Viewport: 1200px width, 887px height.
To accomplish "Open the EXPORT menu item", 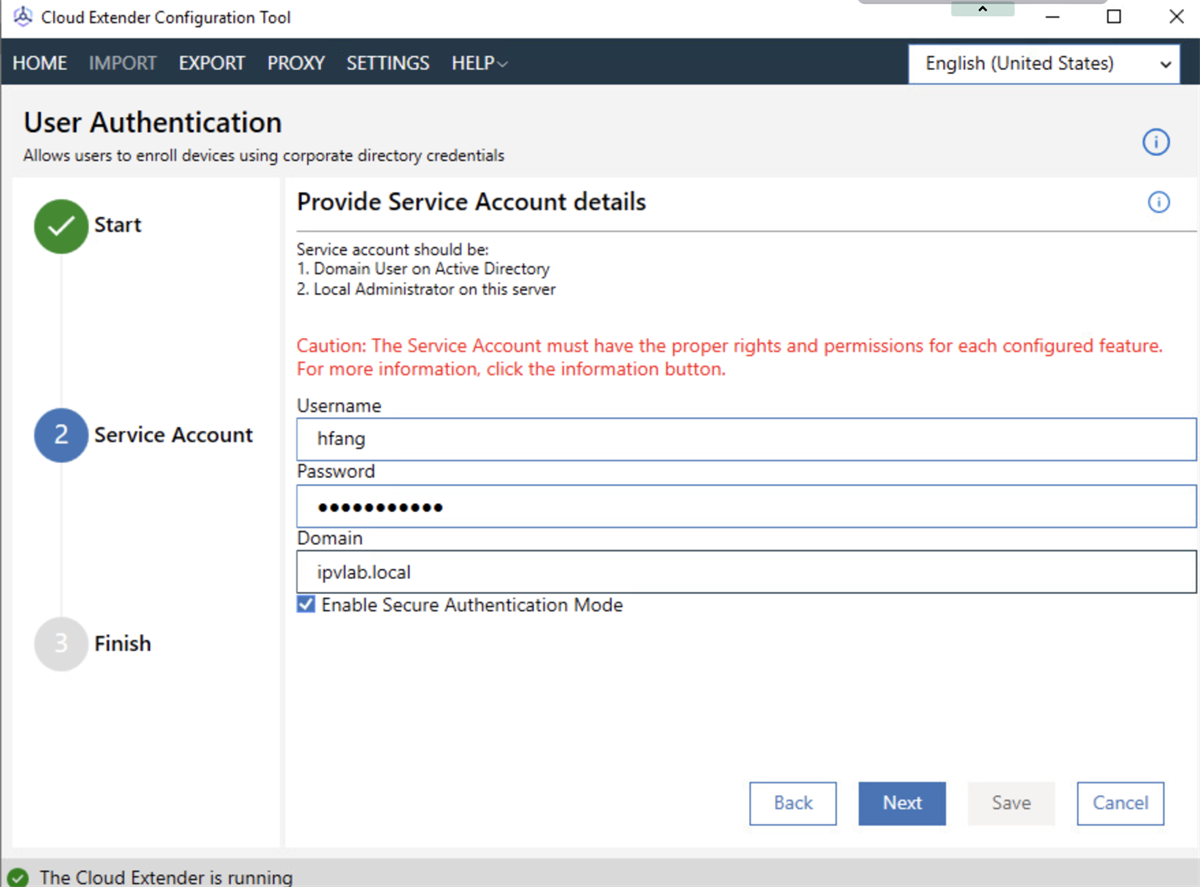I will coord(212,63).
